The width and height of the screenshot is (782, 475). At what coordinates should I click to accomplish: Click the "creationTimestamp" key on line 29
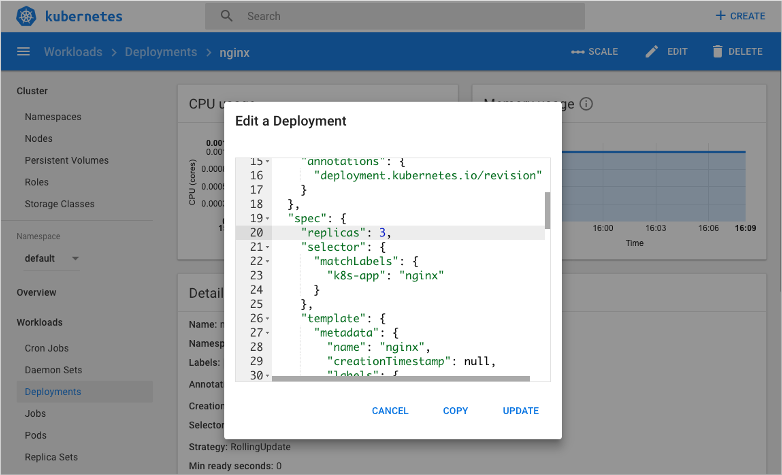click(x=389, y=361)
